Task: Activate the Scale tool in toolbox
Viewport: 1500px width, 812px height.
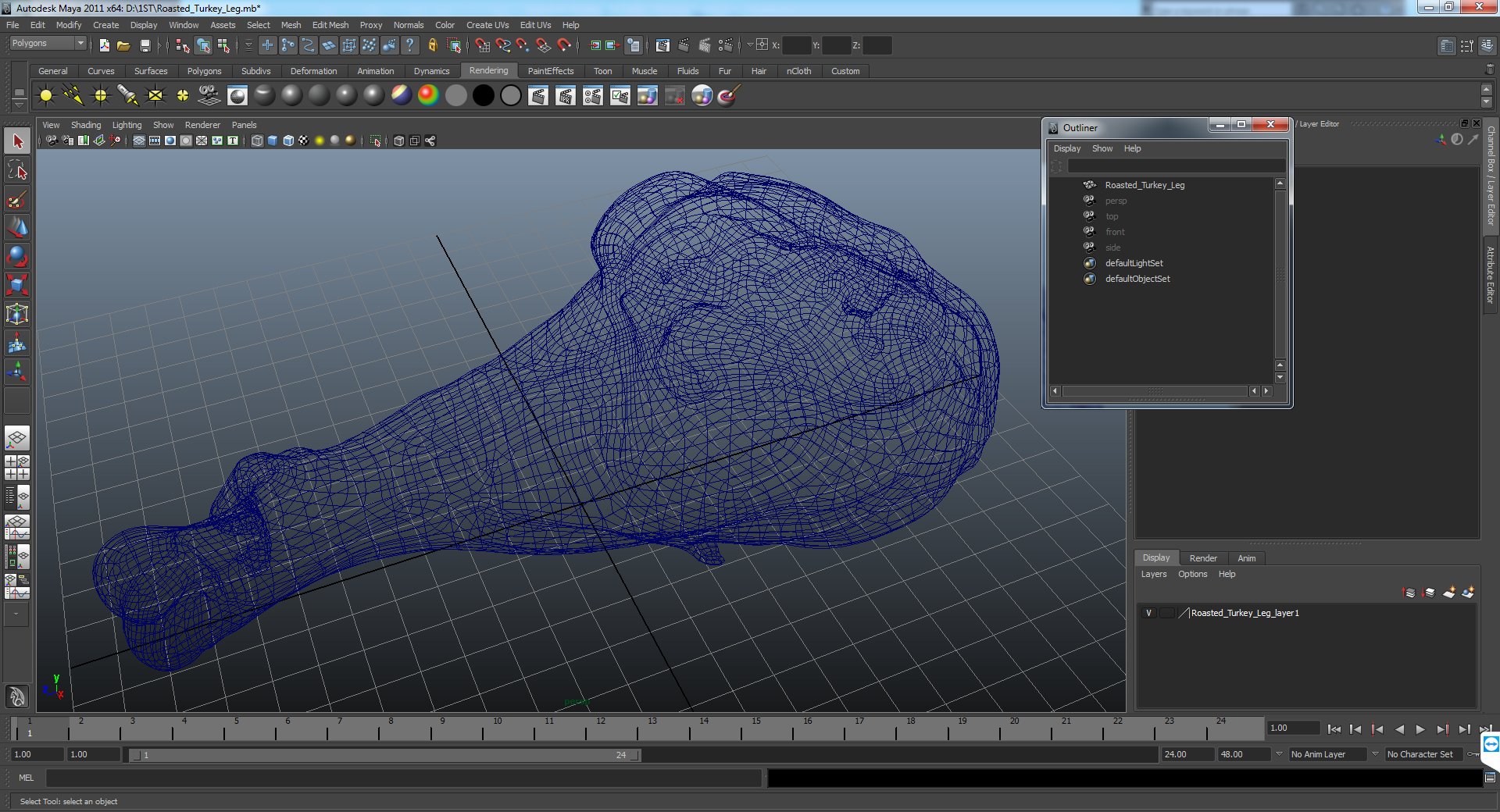Action: (x=17, y=285)
